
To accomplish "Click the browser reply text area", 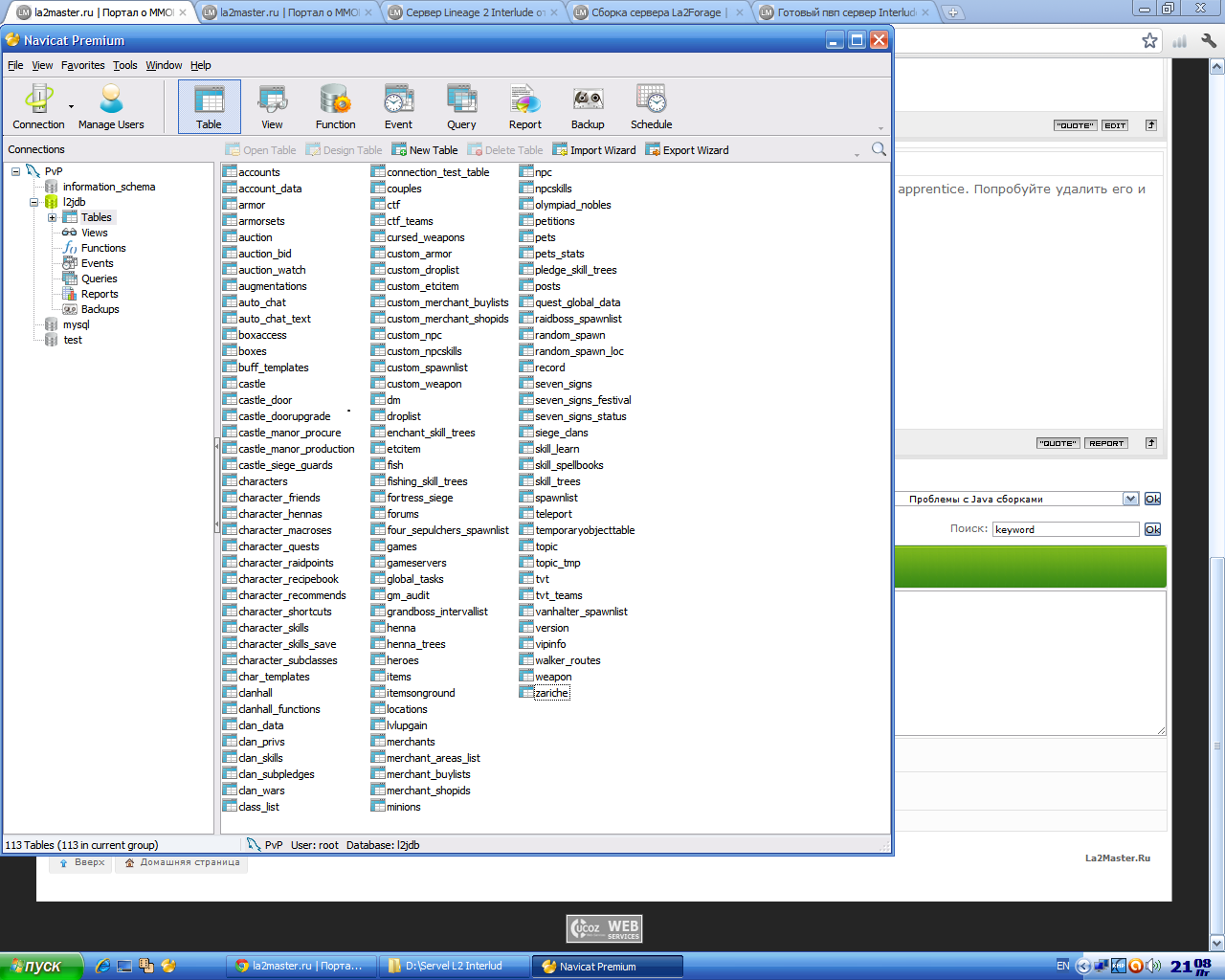I will 1030,662.
